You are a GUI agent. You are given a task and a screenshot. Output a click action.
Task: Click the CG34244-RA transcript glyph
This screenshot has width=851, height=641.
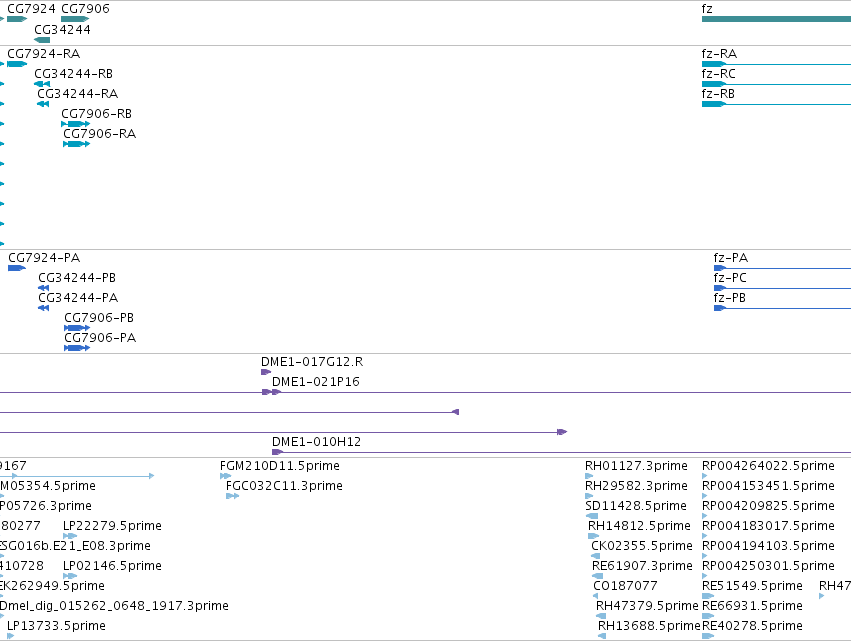click(x=43, y=104)
